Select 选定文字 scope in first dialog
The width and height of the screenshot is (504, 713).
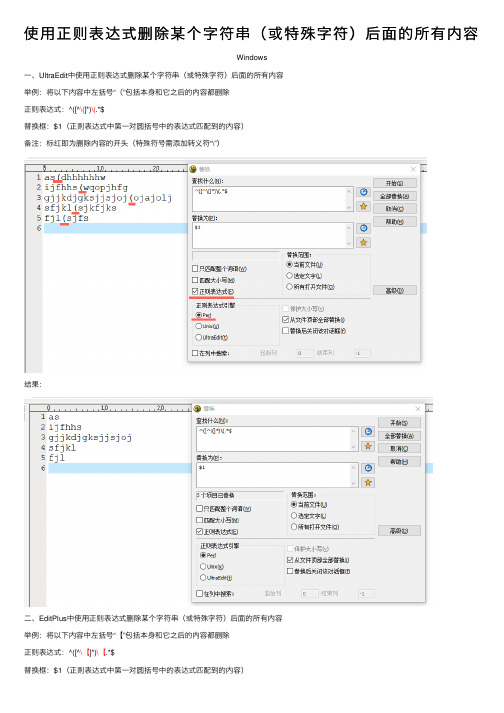(289, 276)
